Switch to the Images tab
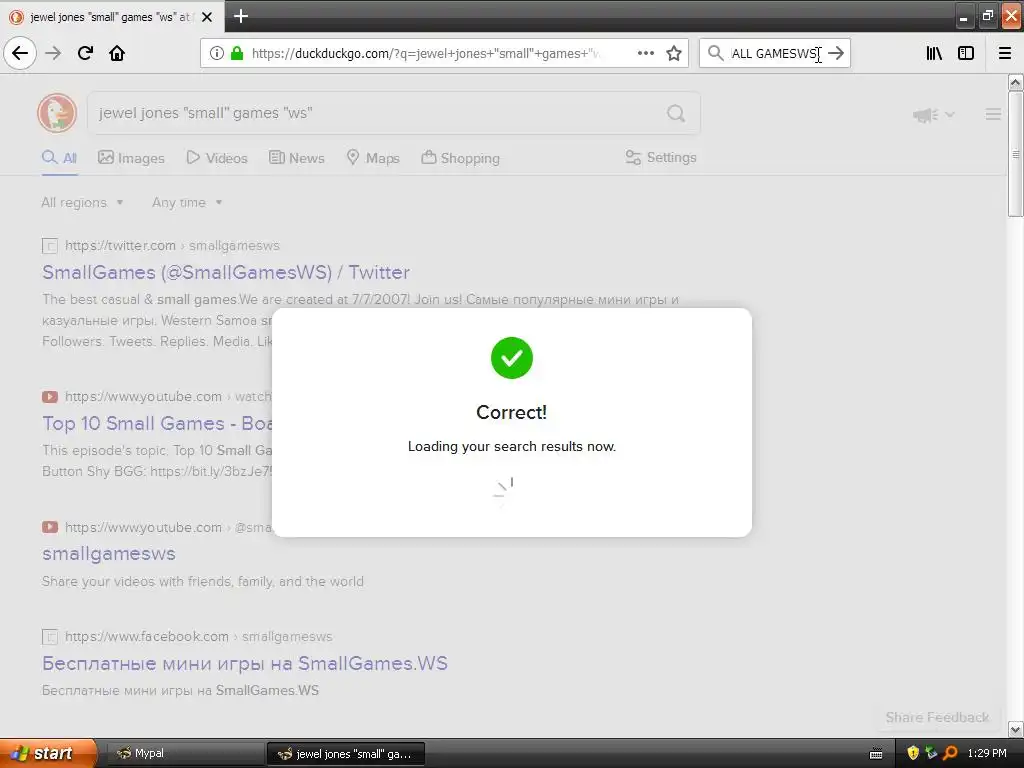 (x=131, y=158)
